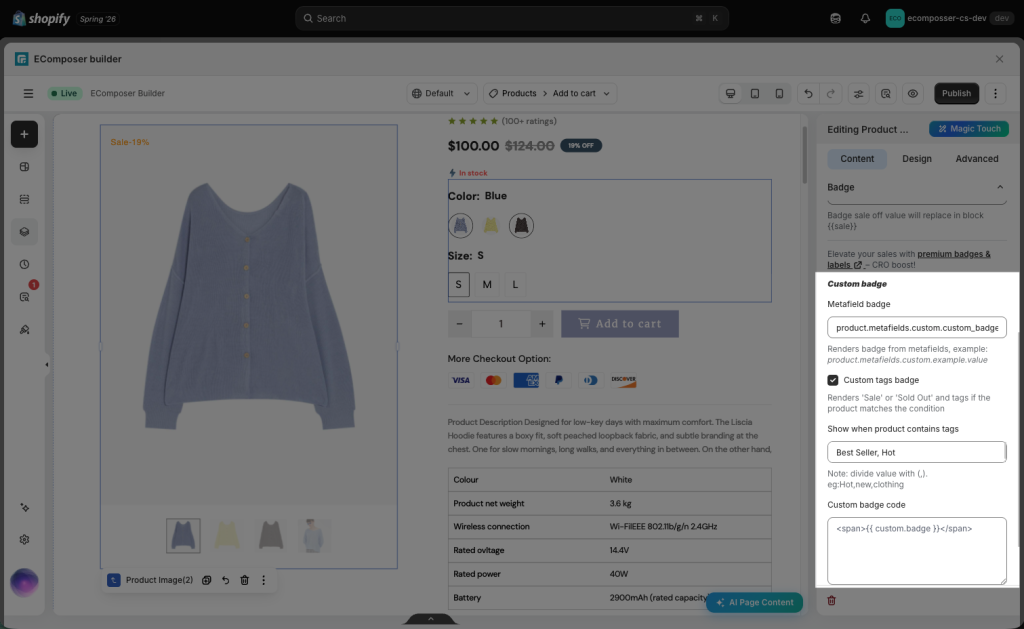Switch to desktop device preview
The image size is (1024, 629).
[x=730, y=93]
